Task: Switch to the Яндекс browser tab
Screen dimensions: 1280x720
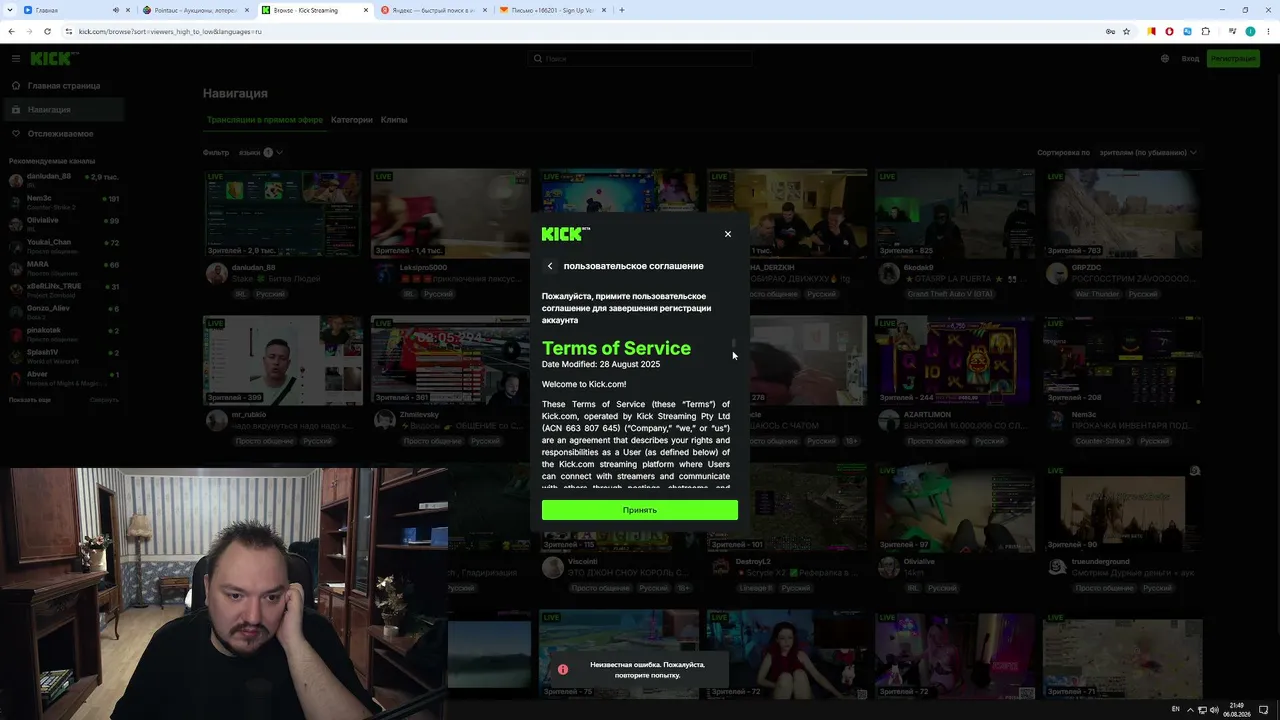Action: click(x=428, y=10)
